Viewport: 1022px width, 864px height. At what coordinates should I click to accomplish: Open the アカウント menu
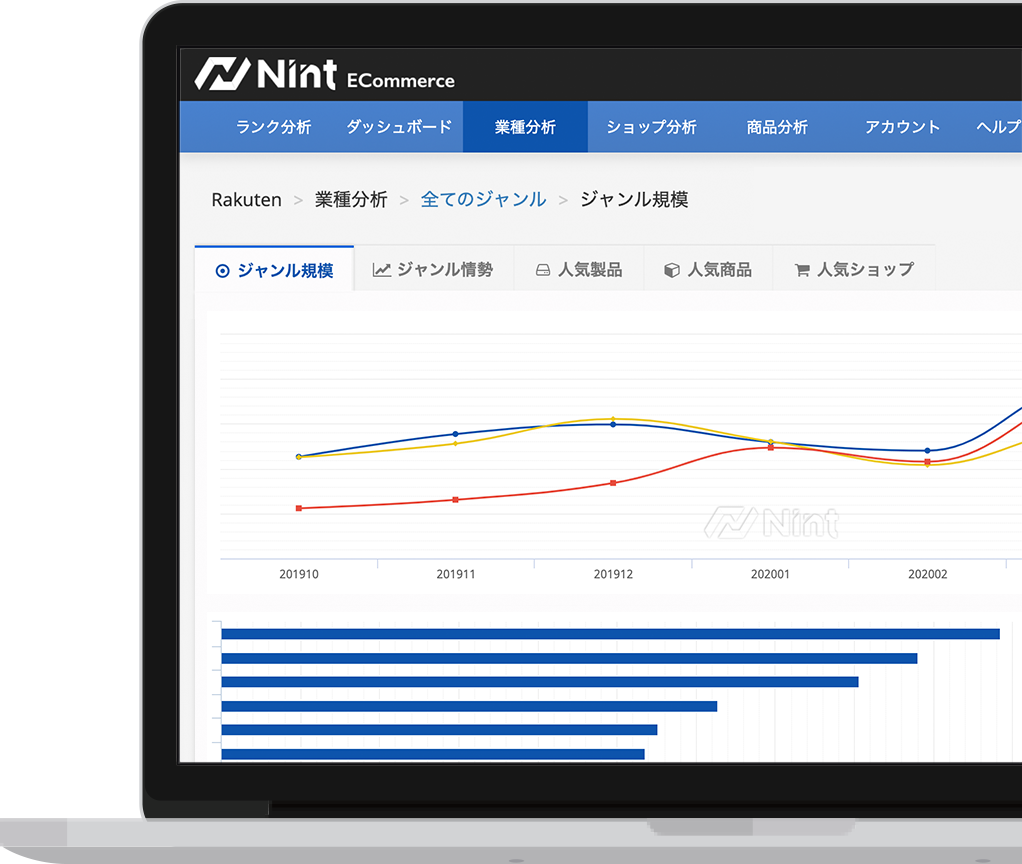(x=903, y=127)
